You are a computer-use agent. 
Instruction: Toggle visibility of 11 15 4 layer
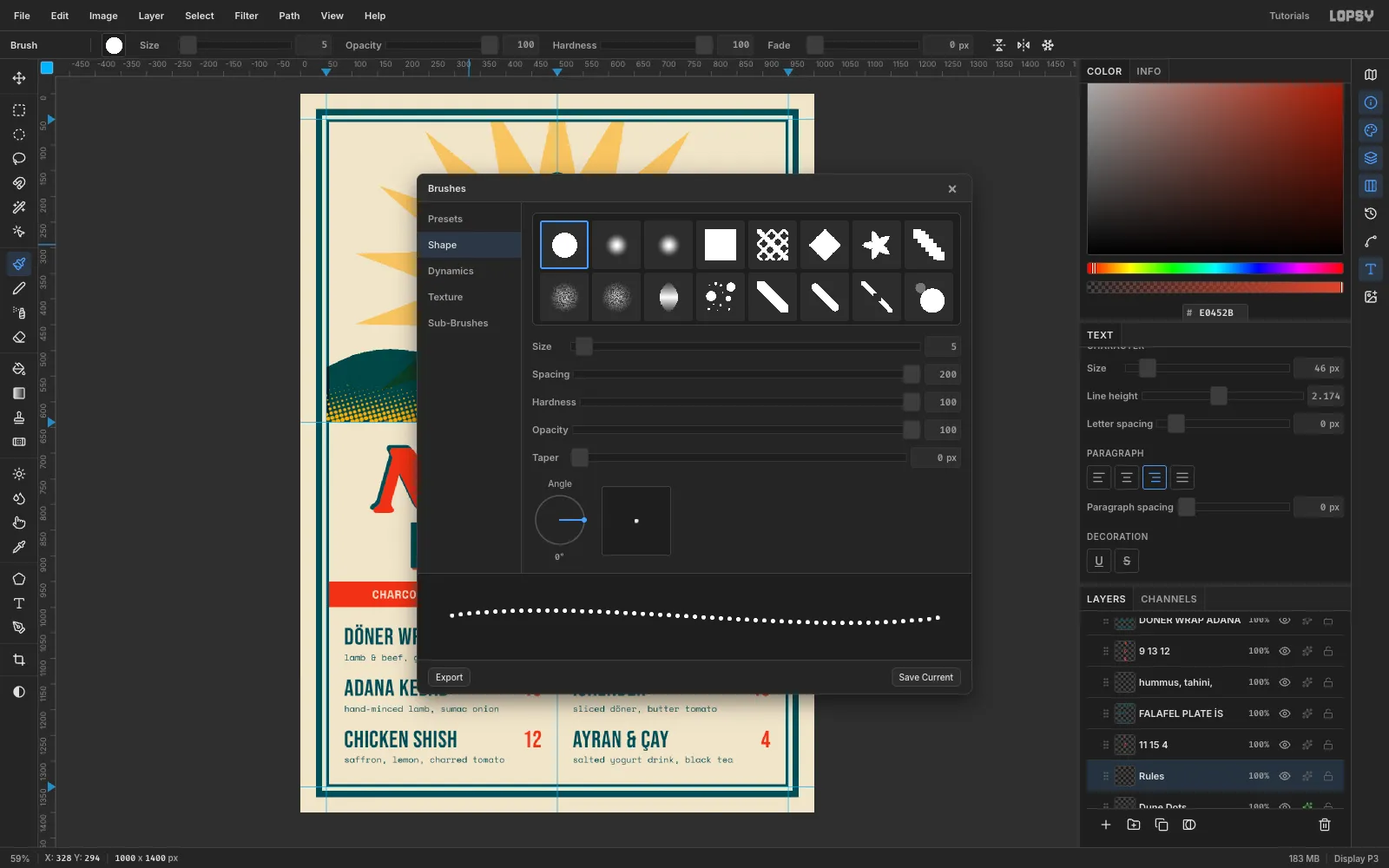(x=1285, y=745)
